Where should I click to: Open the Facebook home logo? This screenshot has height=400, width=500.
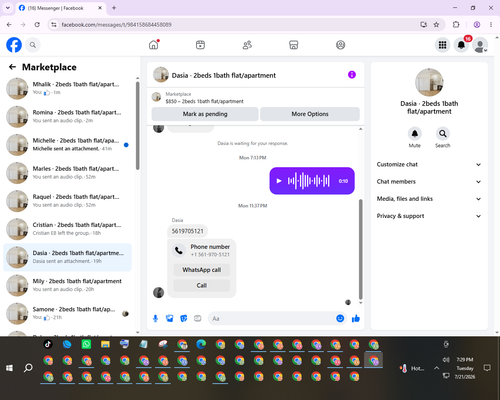(x=14, y=45)
